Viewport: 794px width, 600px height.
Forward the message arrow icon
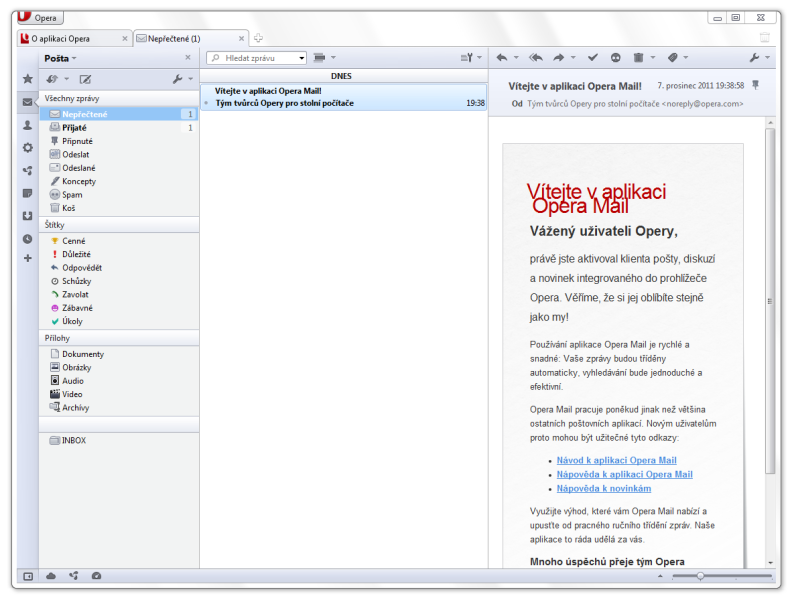(x=559, y=58)
